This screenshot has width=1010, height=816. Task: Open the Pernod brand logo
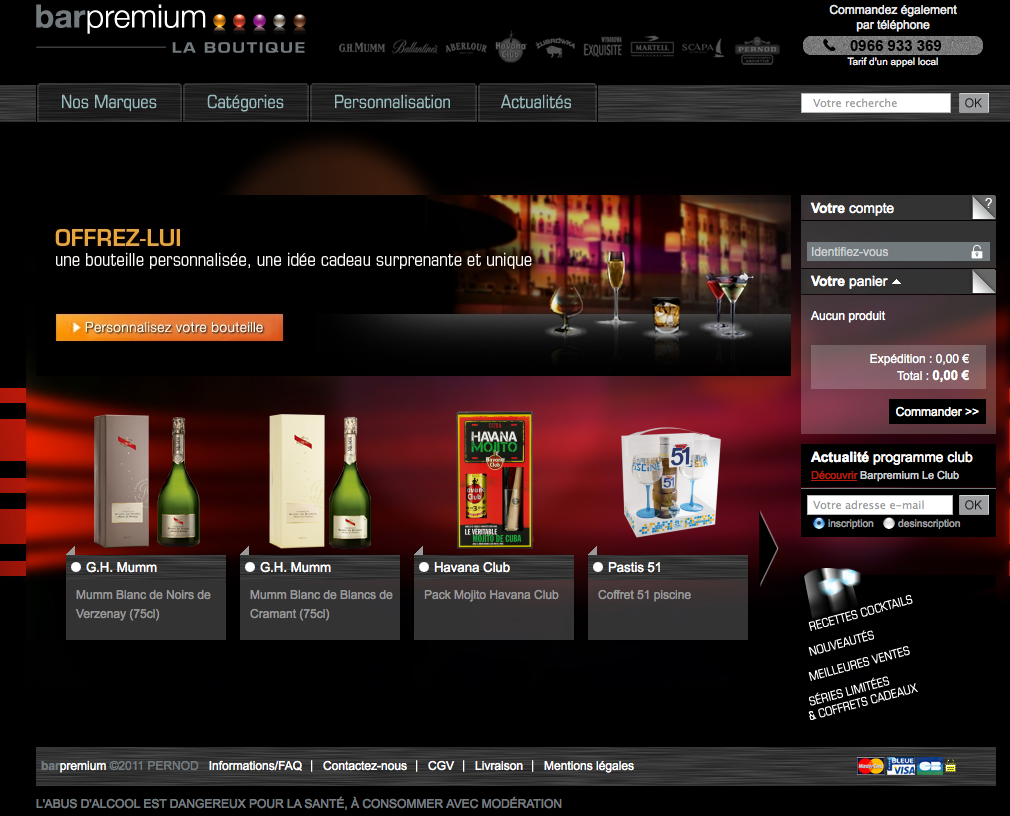[x=757, y=50]
